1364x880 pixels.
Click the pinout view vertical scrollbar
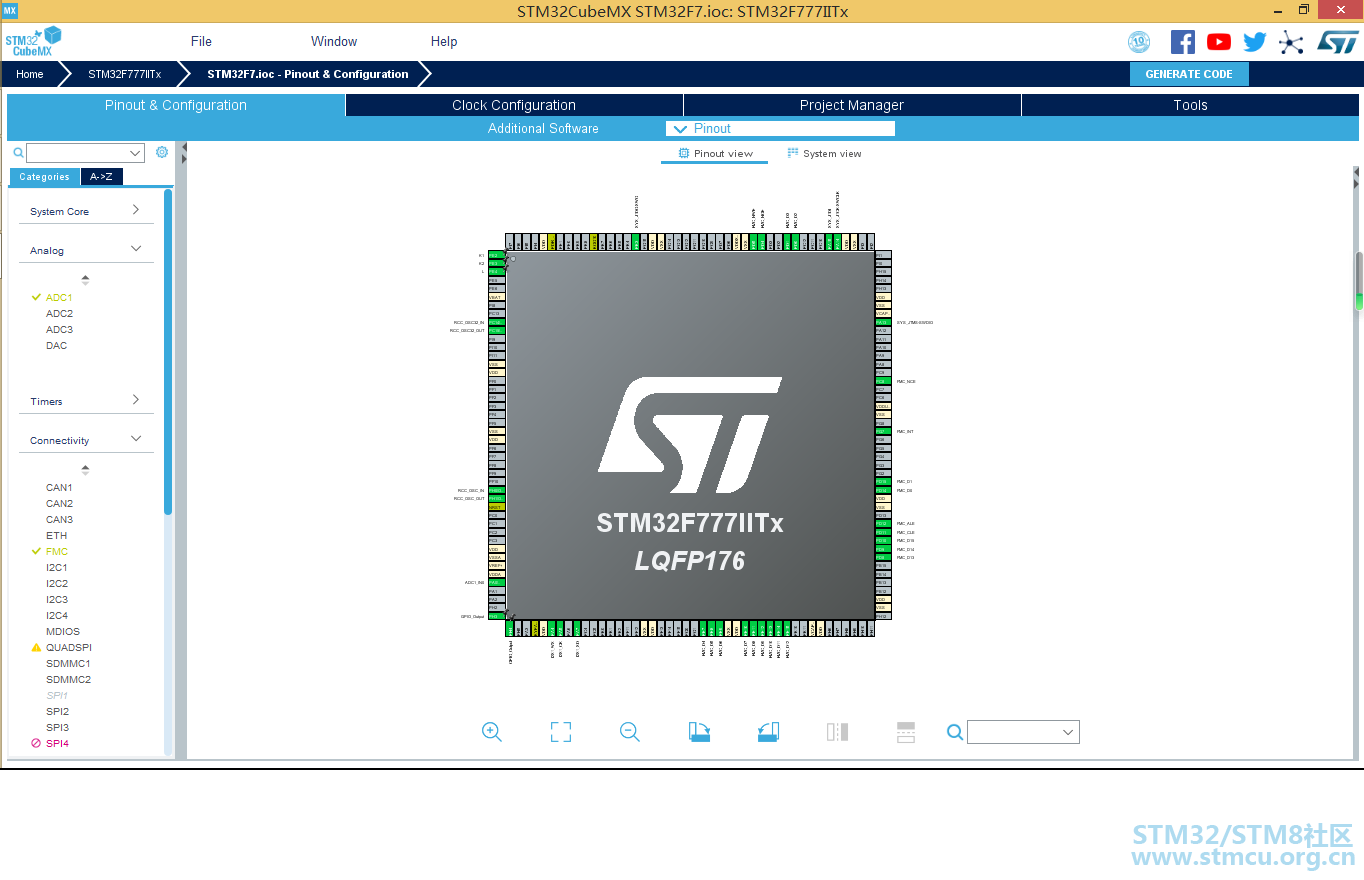(x=1359, y=280)
